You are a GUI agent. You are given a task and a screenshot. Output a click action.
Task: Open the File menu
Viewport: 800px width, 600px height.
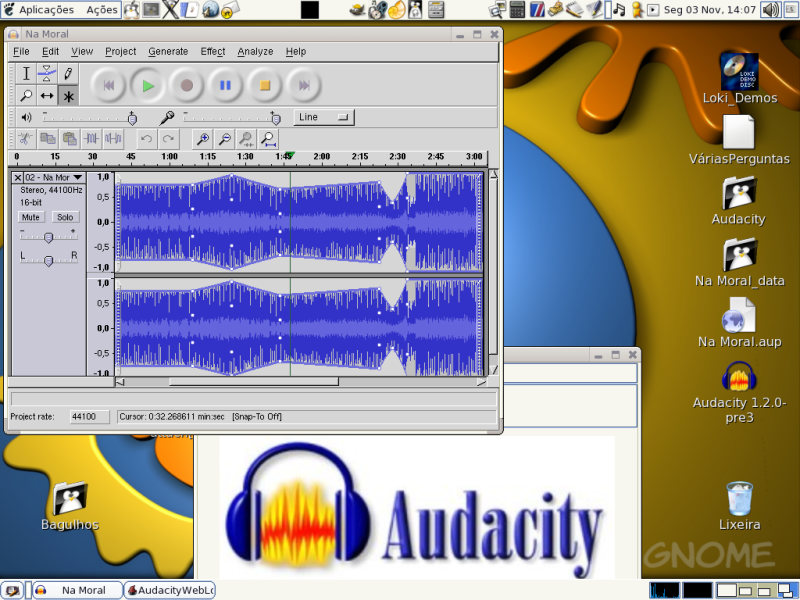coord(21,52)
